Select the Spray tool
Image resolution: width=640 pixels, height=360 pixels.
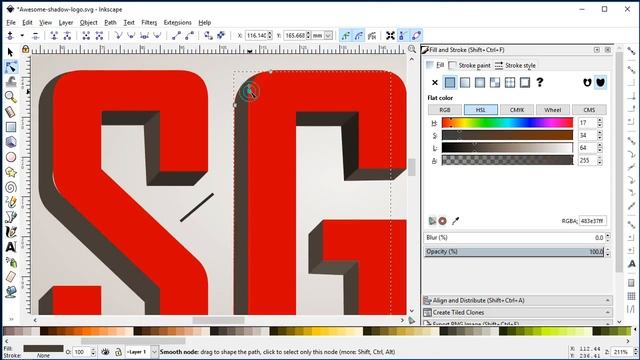click(11, 262)
